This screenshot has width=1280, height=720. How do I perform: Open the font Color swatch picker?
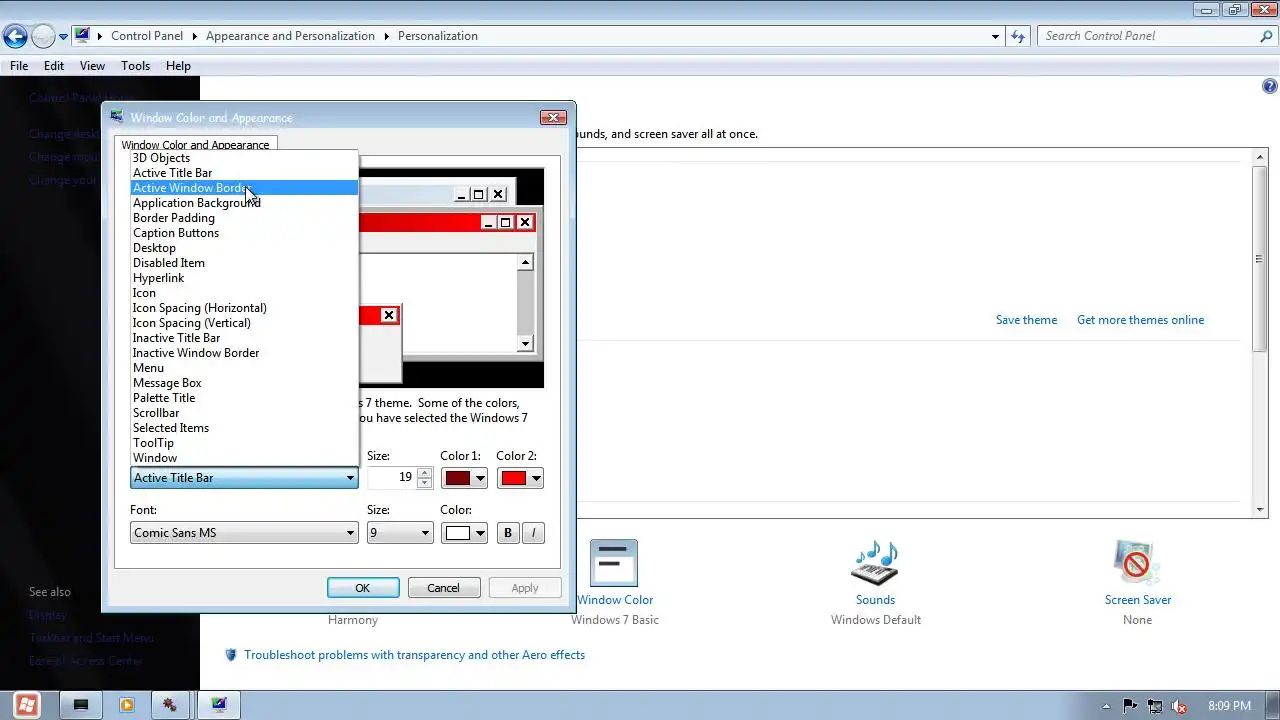(464, 533)
